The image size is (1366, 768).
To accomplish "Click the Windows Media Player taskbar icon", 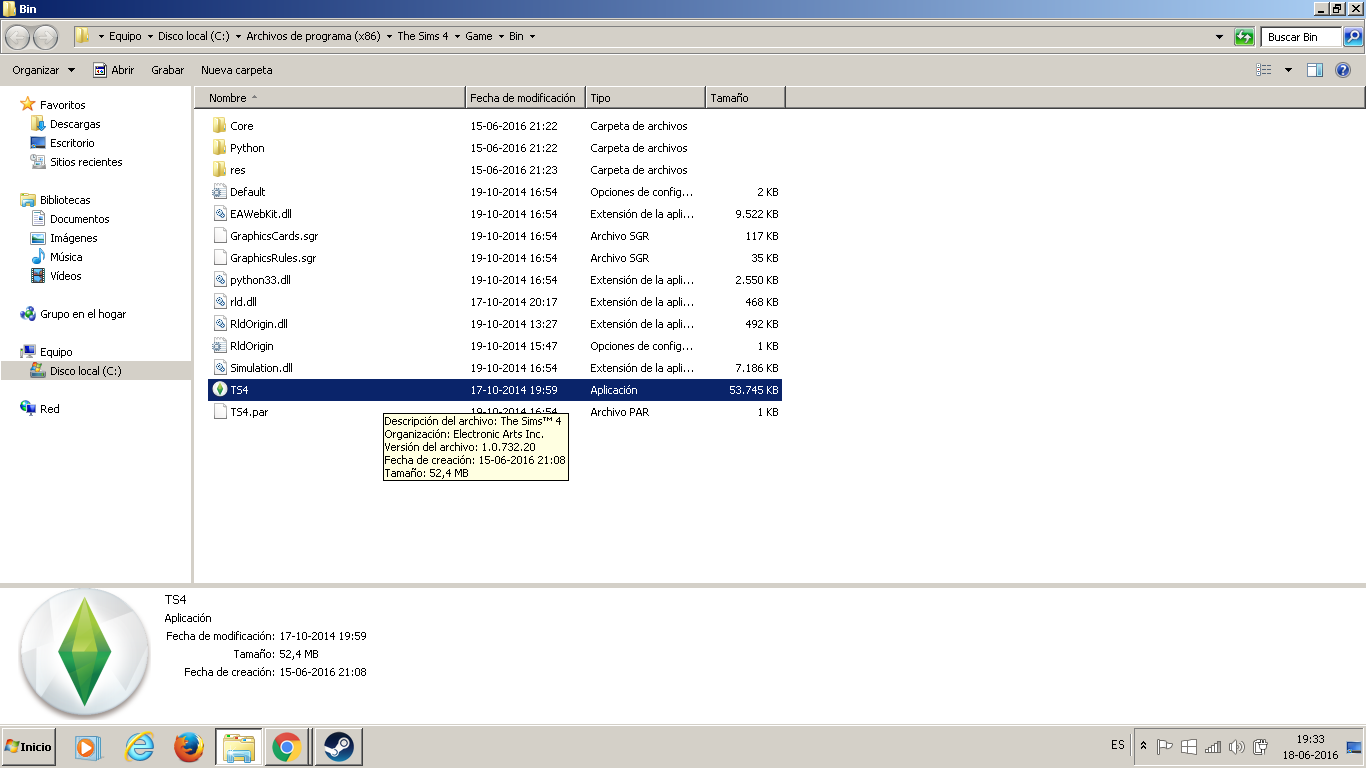I will tap(88, 747).
